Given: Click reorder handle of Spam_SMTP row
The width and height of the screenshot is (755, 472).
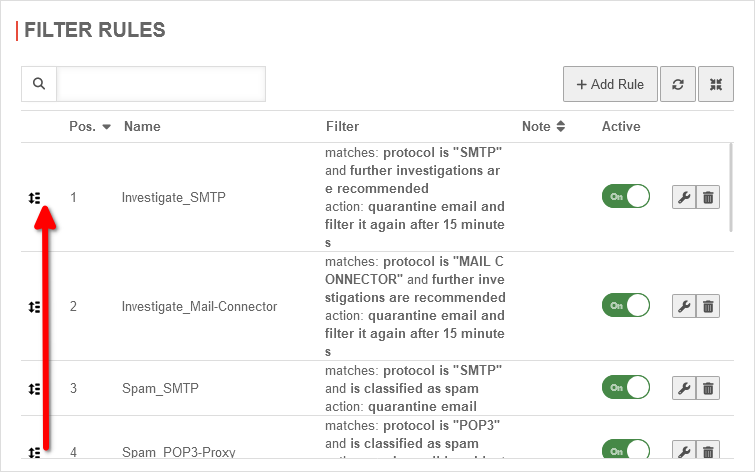Looking at the screenshot, I should point(35,388).
